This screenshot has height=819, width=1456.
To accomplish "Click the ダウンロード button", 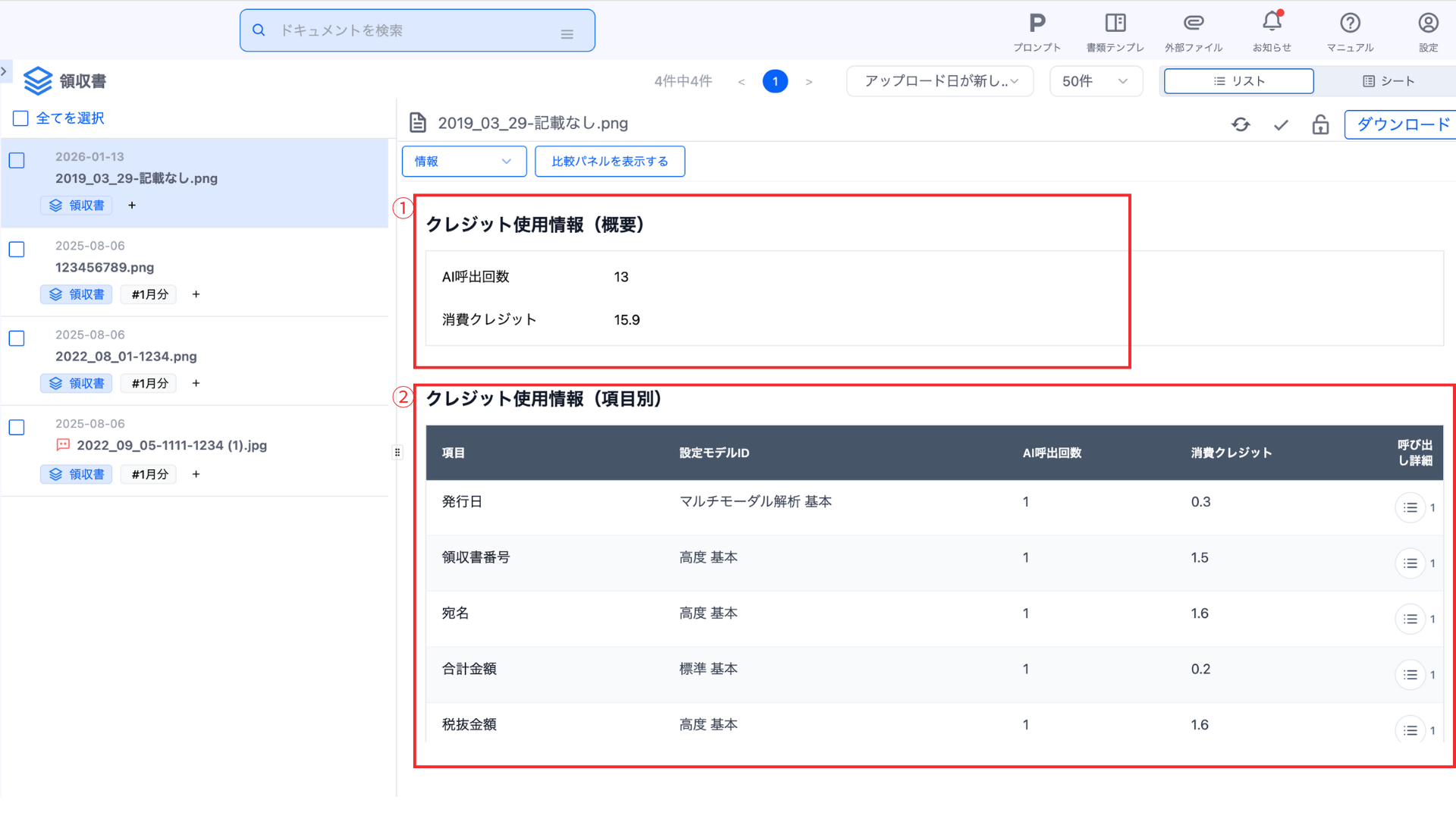I will (1402, 124).
